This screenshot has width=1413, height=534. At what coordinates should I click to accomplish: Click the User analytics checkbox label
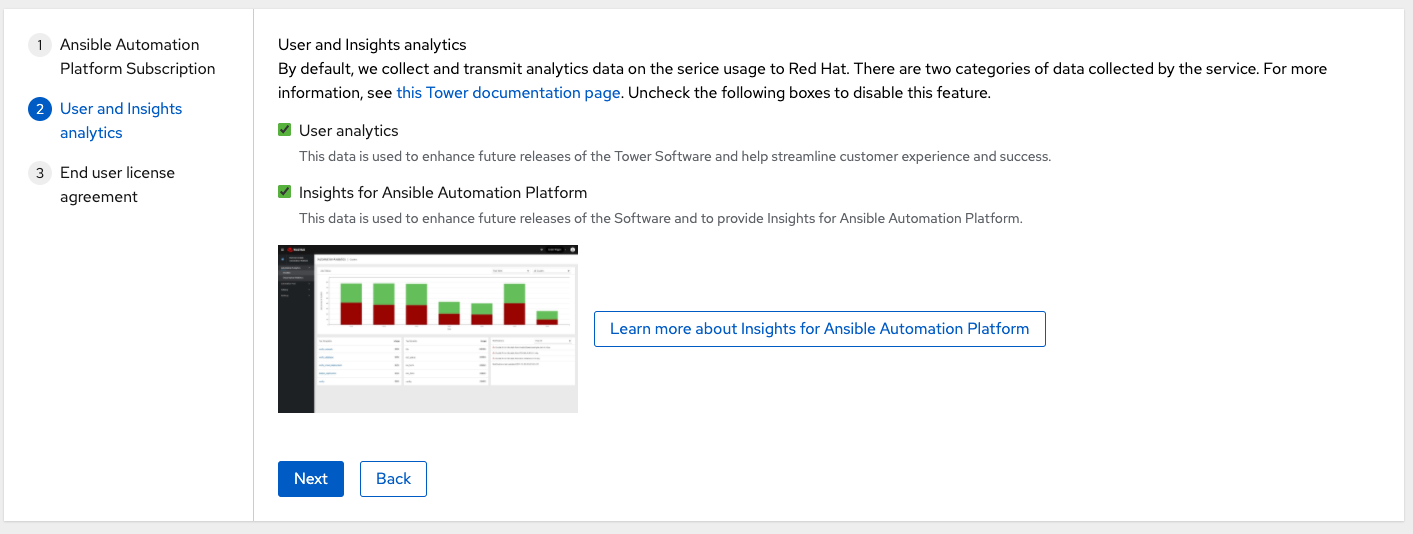[x=348, y=131]
